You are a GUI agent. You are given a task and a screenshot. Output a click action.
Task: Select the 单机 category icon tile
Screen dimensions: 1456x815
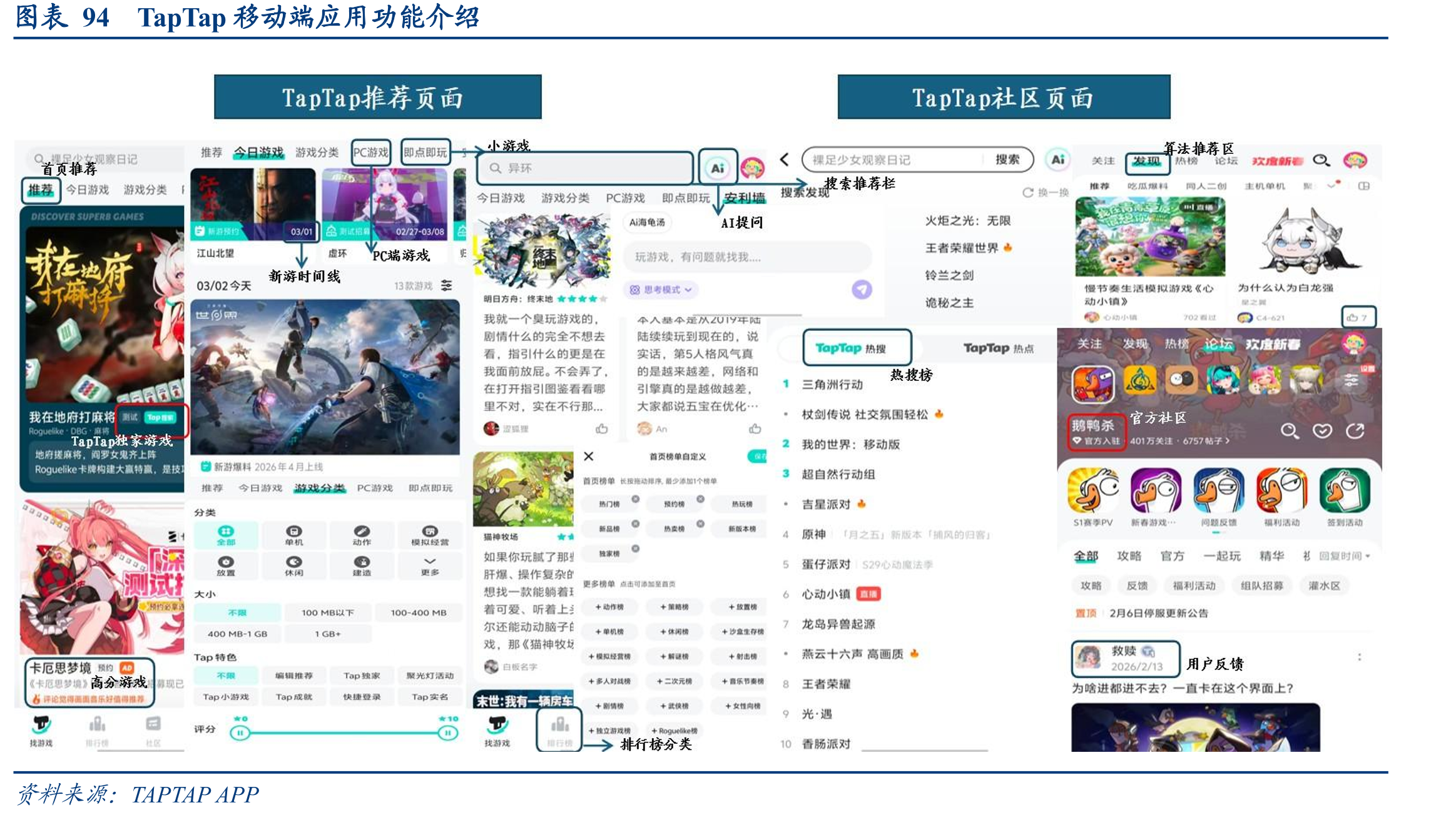(x=293, y=535)
